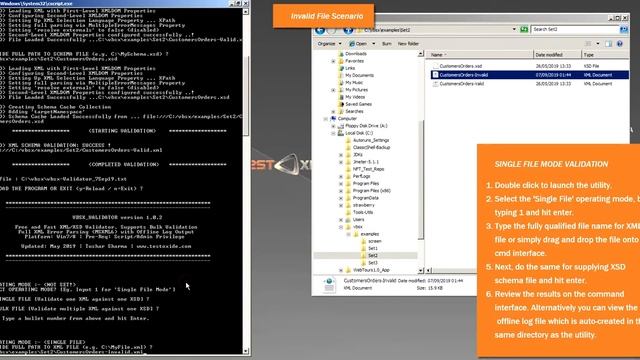
Task: Click the search magnifier icon in Explorer
Action: coord(623,29)
